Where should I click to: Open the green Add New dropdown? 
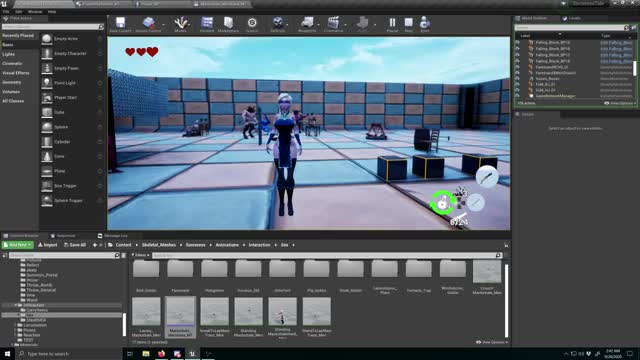pyautogui.click(x=17, y=245)
